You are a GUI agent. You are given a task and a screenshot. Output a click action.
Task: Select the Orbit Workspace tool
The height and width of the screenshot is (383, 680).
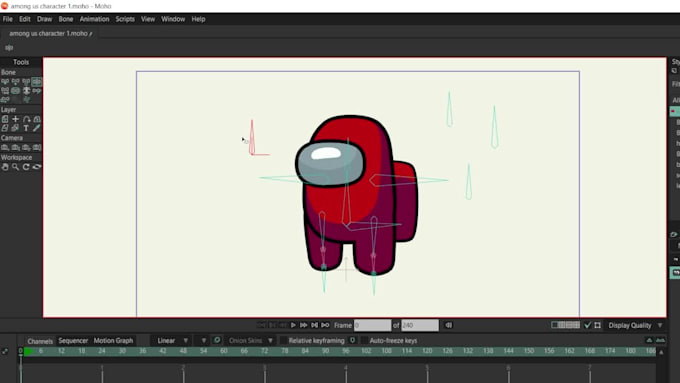(x=37, y=167)
